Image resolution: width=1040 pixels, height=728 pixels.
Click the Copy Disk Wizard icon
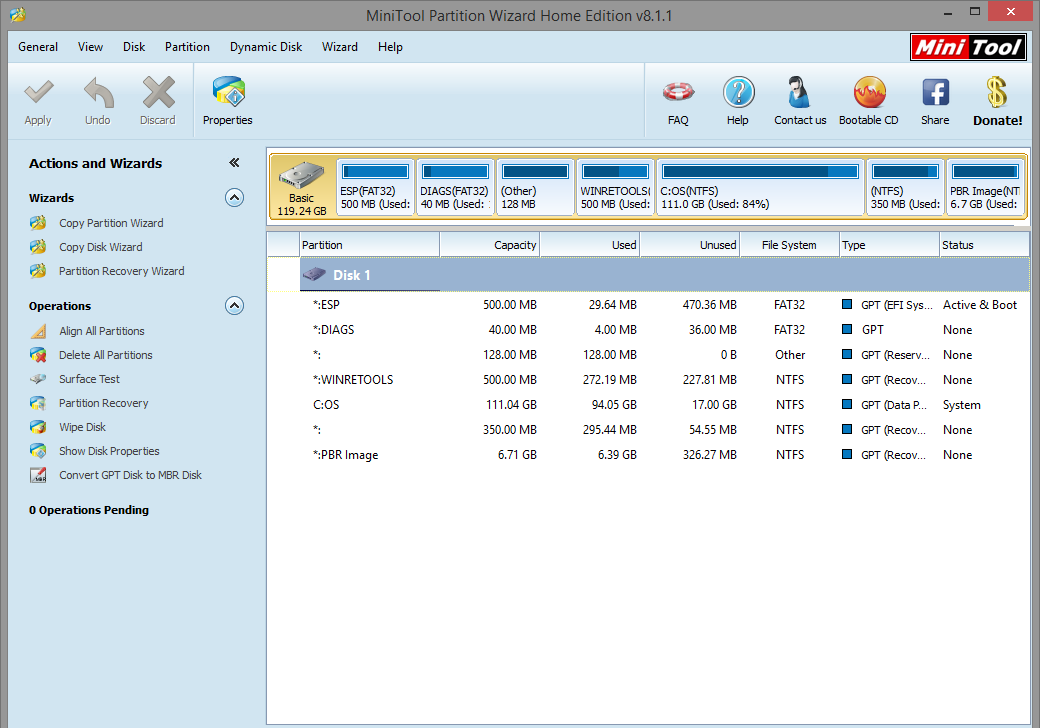pos(38,247)
